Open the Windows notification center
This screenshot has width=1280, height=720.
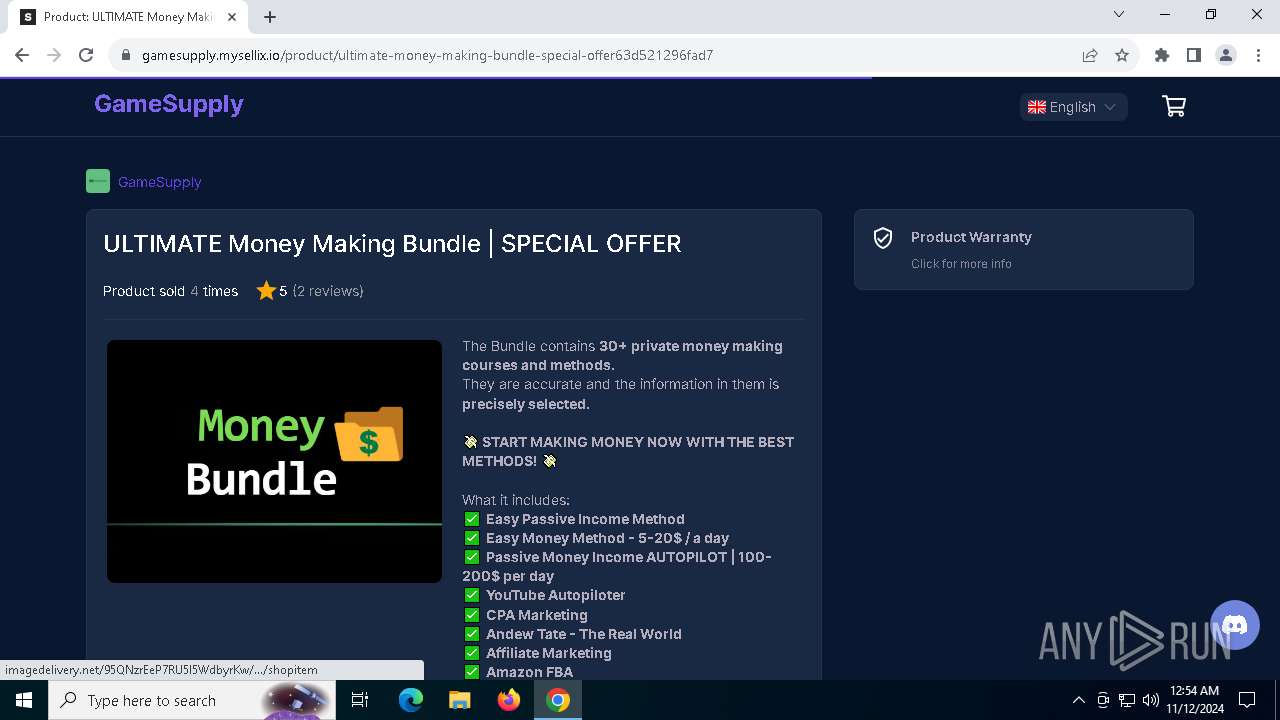(x=1247, y=700)
